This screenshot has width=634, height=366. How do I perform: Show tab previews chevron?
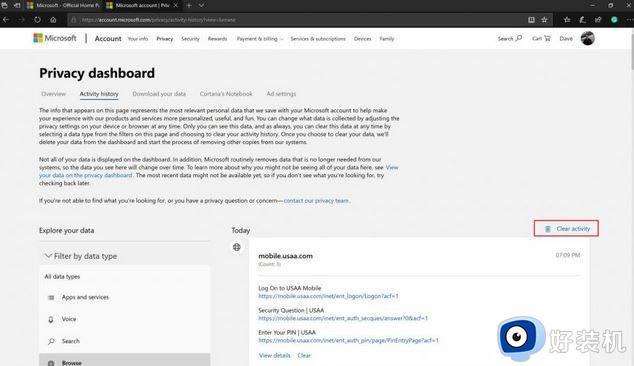click(x=201, y=6)
